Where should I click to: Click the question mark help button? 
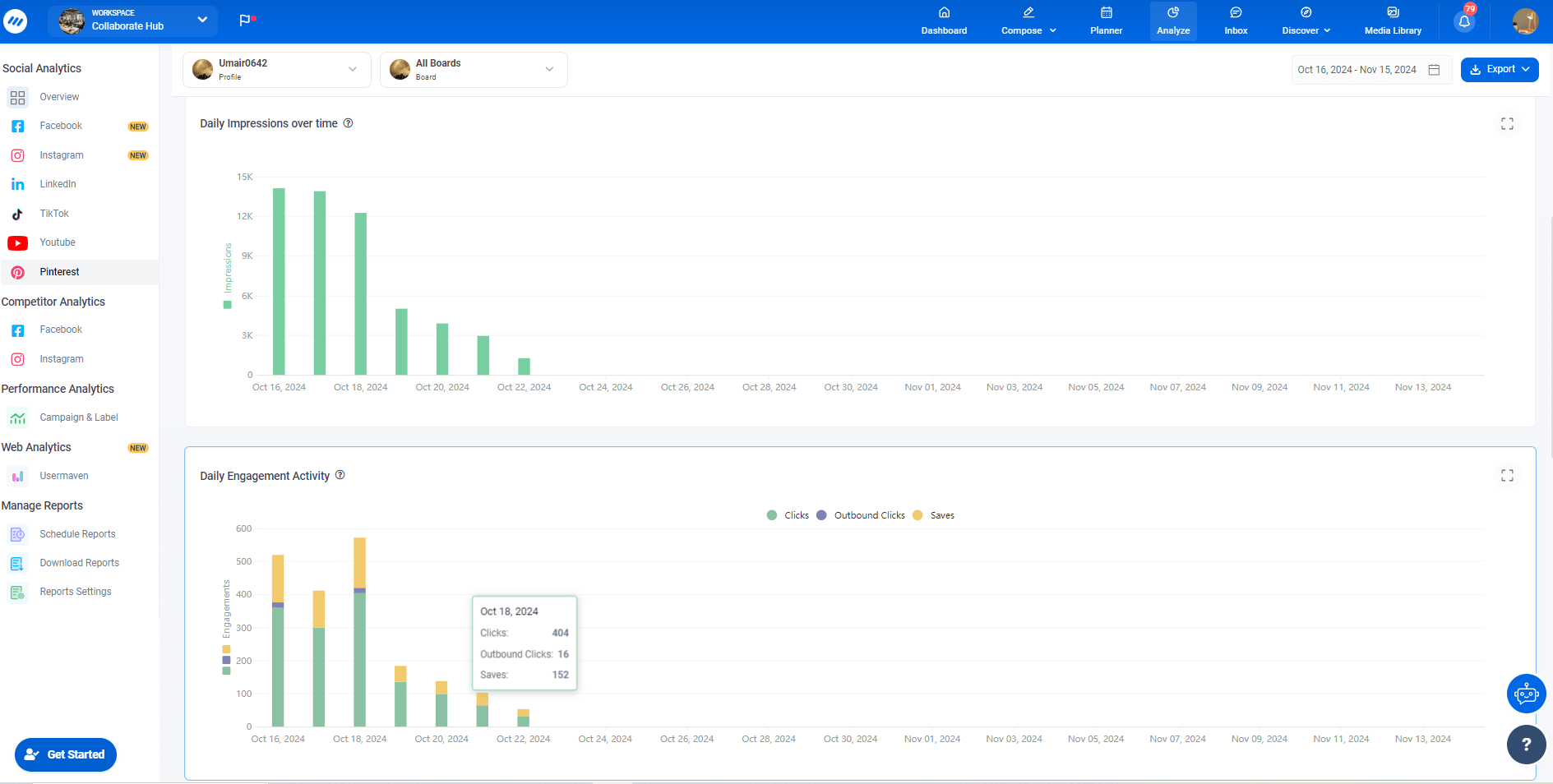click(x=1526, y=745)
